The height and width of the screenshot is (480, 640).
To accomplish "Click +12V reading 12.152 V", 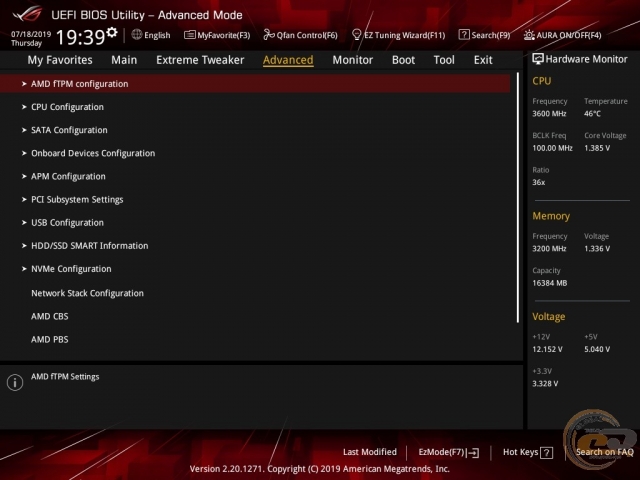I will point(547,350).
